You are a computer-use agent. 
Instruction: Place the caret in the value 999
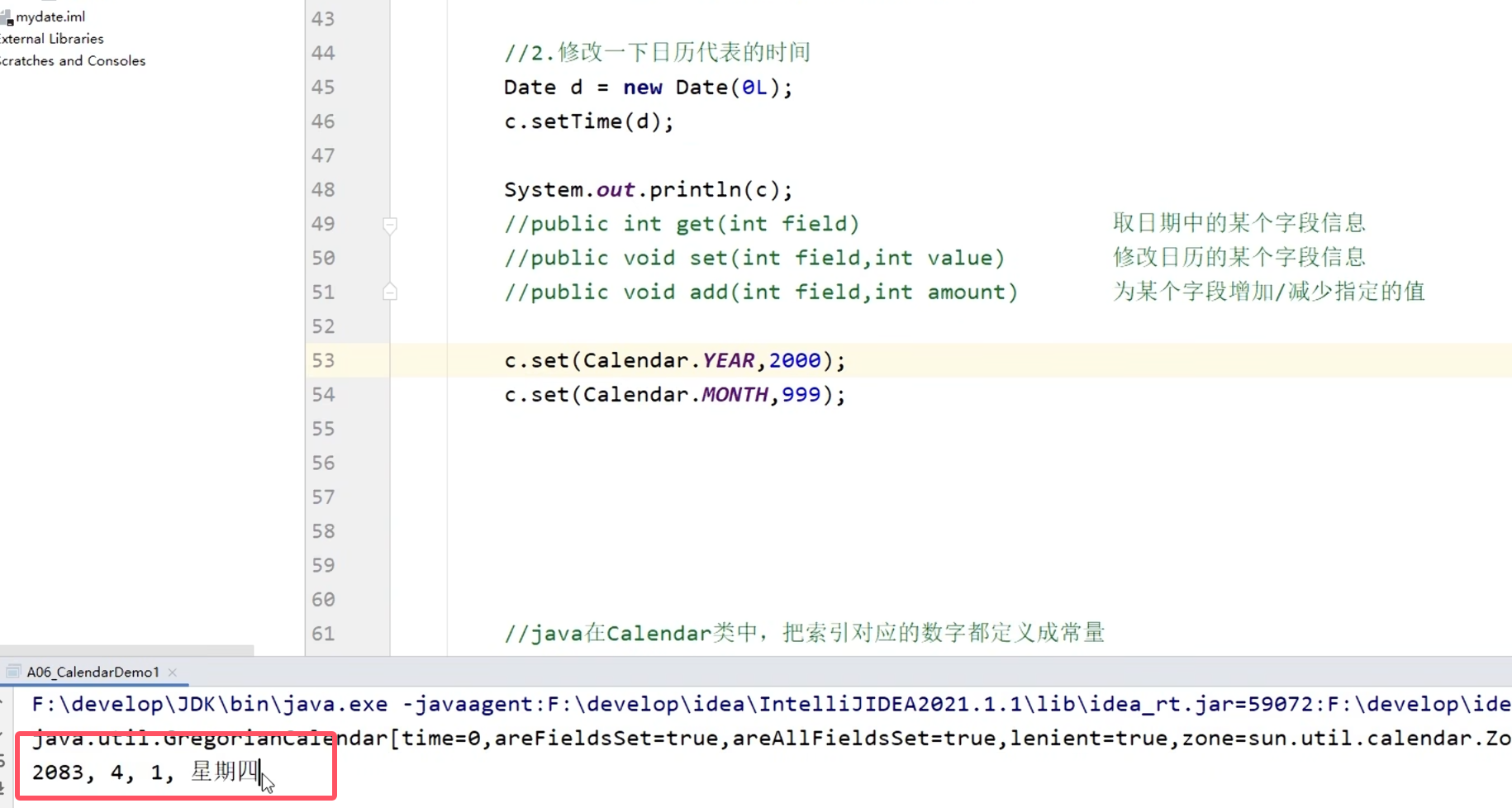click(801, 395)
